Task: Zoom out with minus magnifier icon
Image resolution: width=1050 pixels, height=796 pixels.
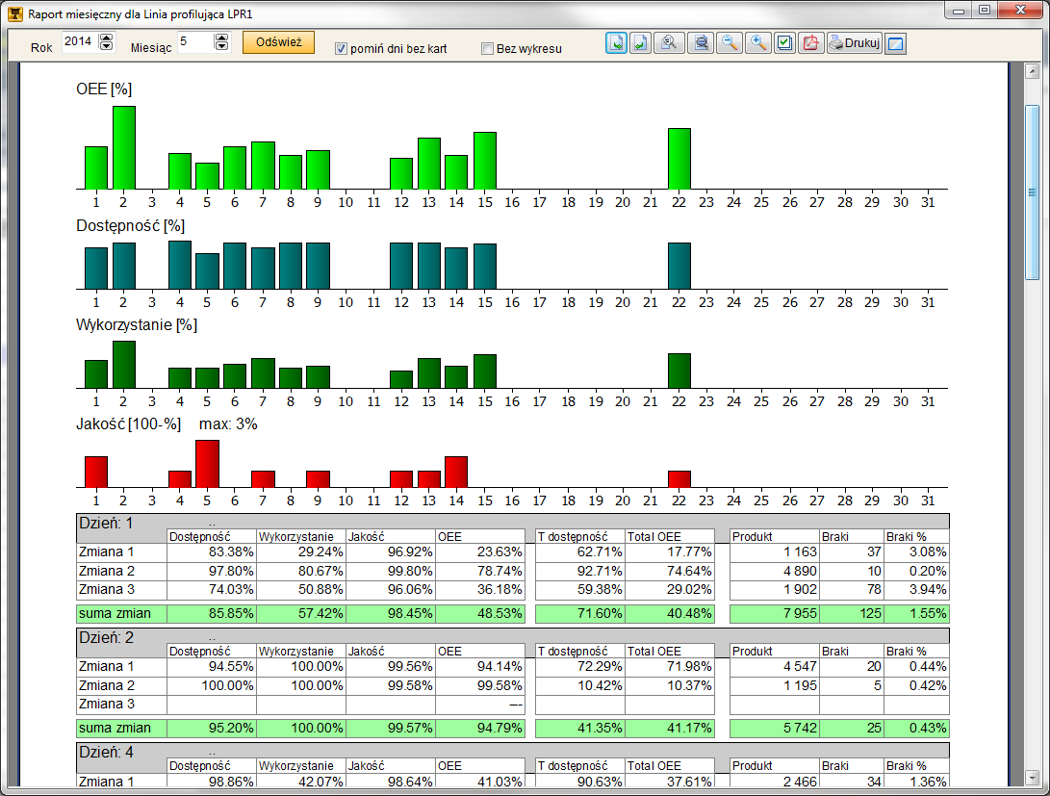Action: pyautogui.click(x=729, y=44)
